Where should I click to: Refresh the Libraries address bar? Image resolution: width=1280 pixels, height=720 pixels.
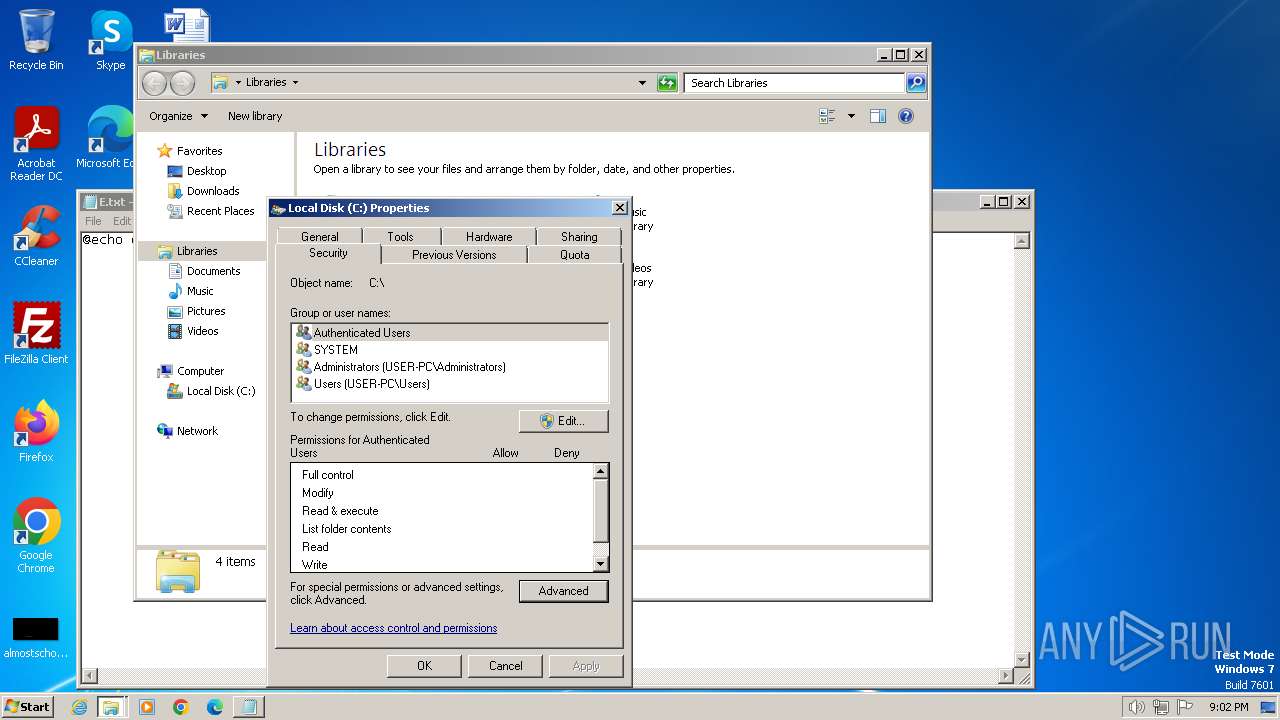(x=667, y=83)
